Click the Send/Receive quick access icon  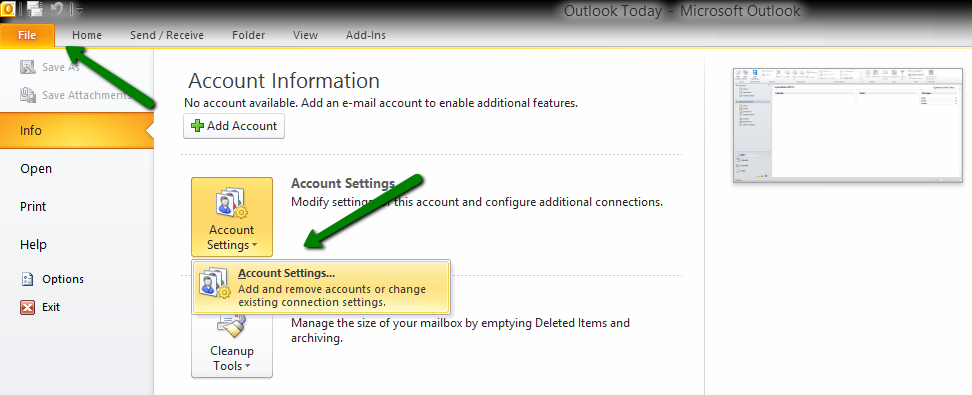click(35, 9)
